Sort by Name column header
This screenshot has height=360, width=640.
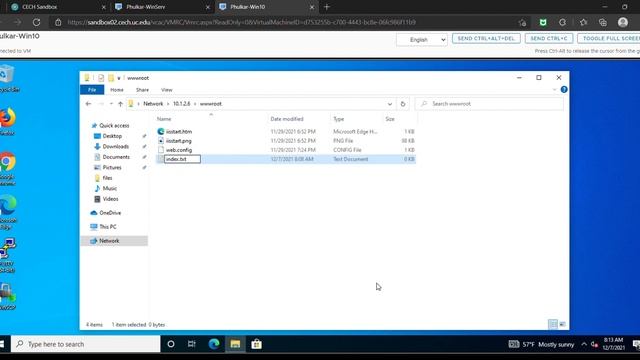[164, 119]
